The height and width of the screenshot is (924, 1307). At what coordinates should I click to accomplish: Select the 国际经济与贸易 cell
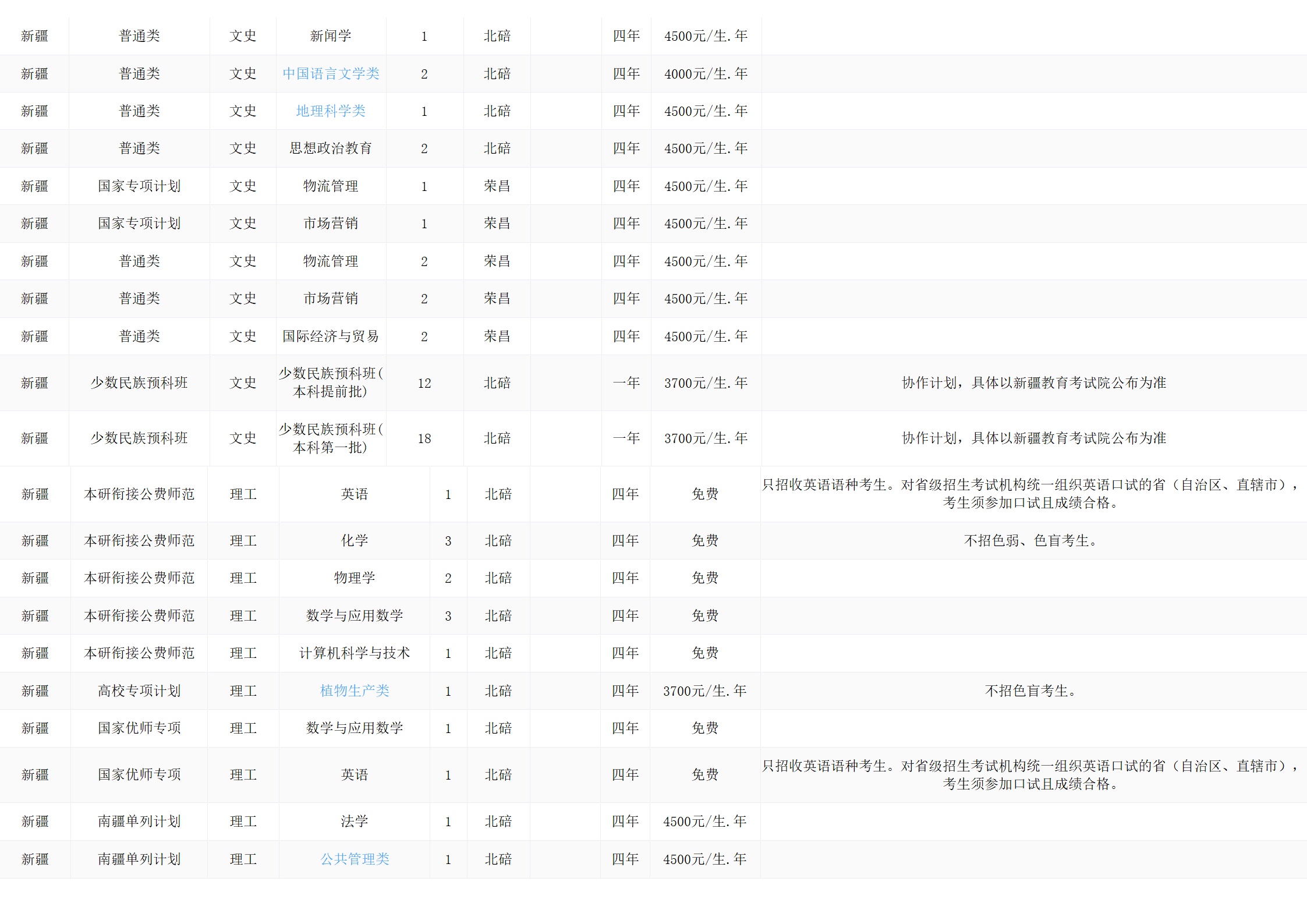click(x=331, y=337)
